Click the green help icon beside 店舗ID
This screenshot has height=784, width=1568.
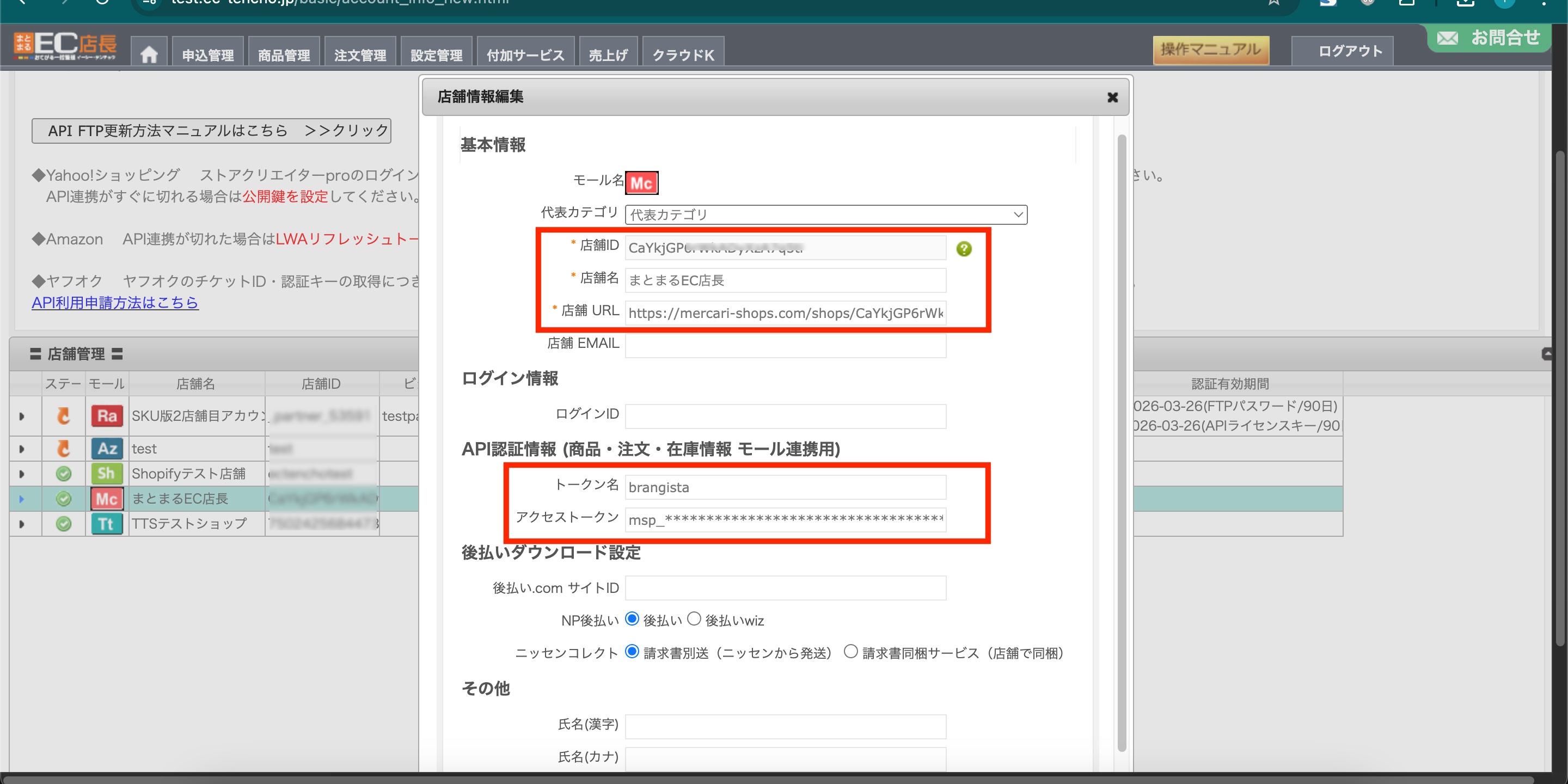coord(964,248)
